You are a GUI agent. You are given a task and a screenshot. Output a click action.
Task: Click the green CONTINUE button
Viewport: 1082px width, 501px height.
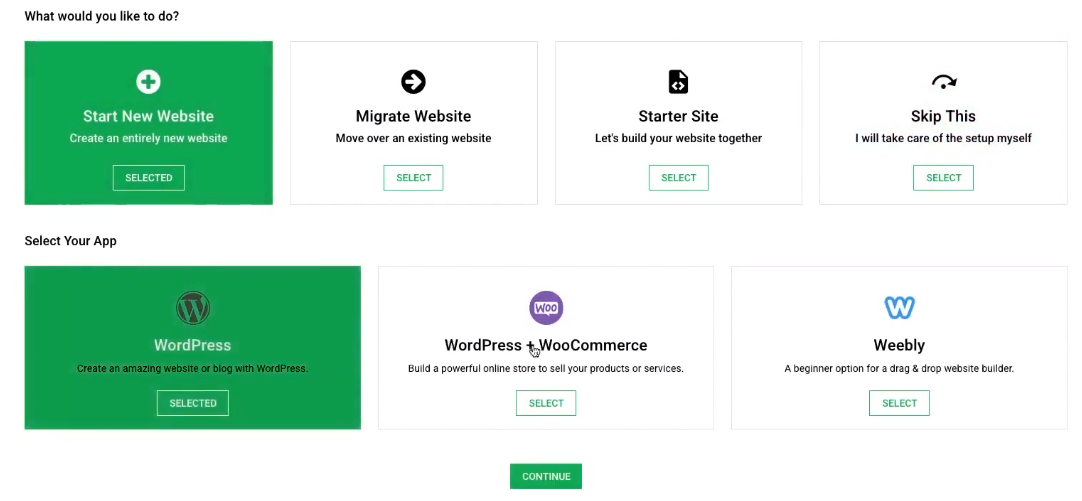pyautogui.click(x=546, y=476)
